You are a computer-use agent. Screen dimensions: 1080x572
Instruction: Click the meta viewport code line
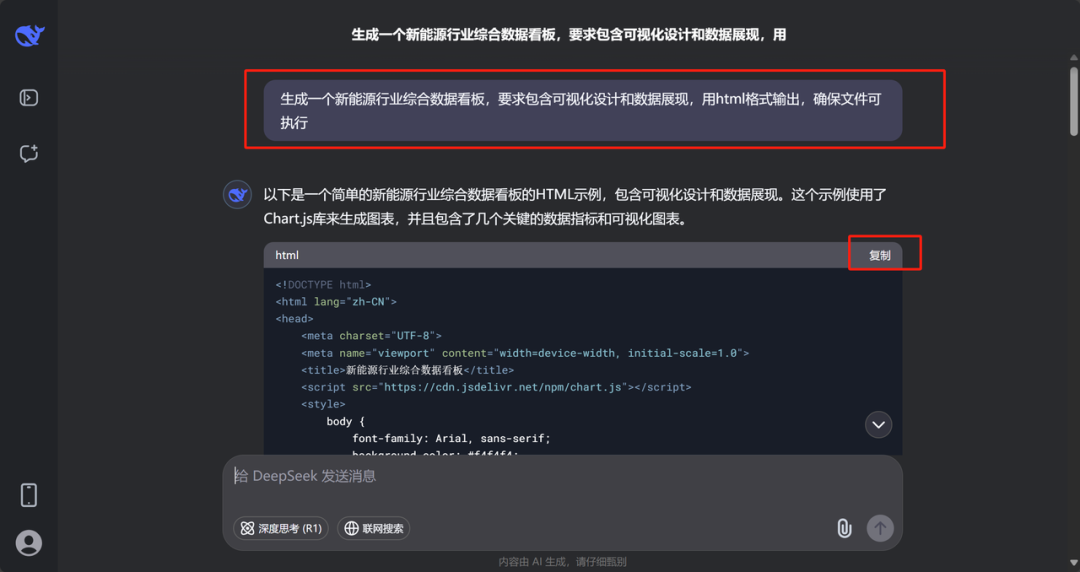click(525, 353)
